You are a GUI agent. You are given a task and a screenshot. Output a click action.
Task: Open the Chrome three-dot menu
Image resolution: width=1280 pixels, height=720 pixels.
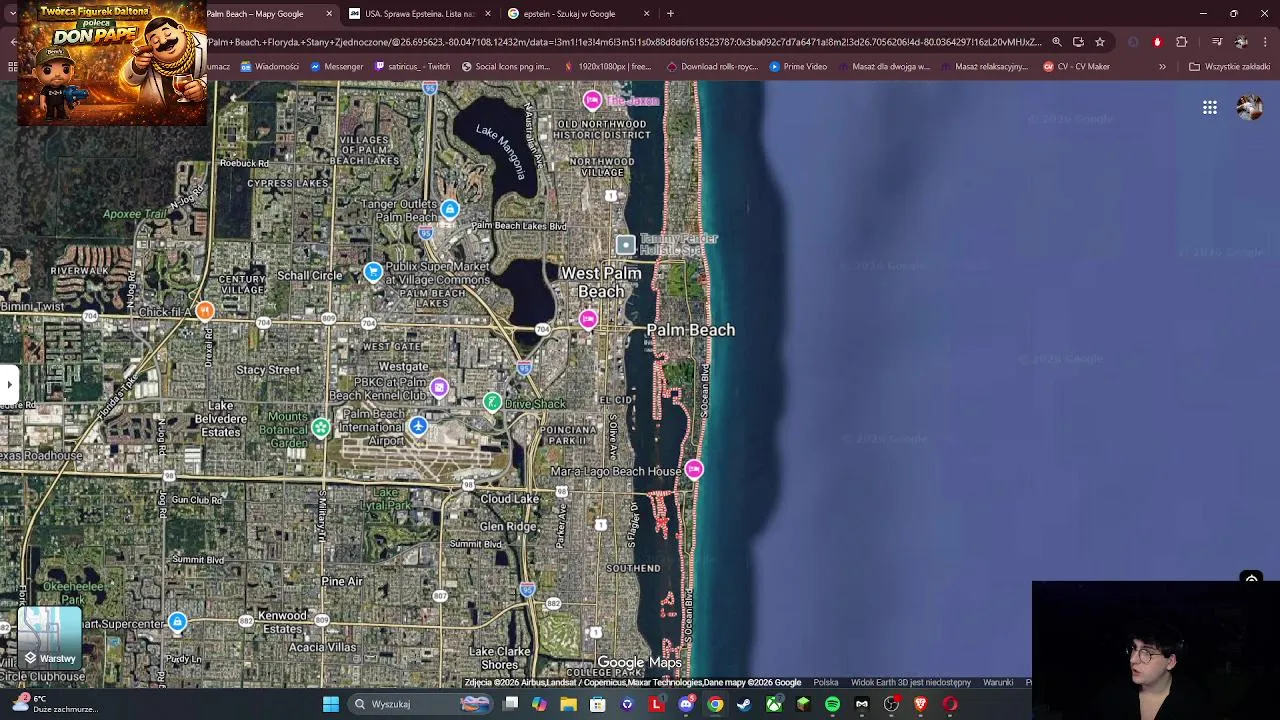[1265, 42]
